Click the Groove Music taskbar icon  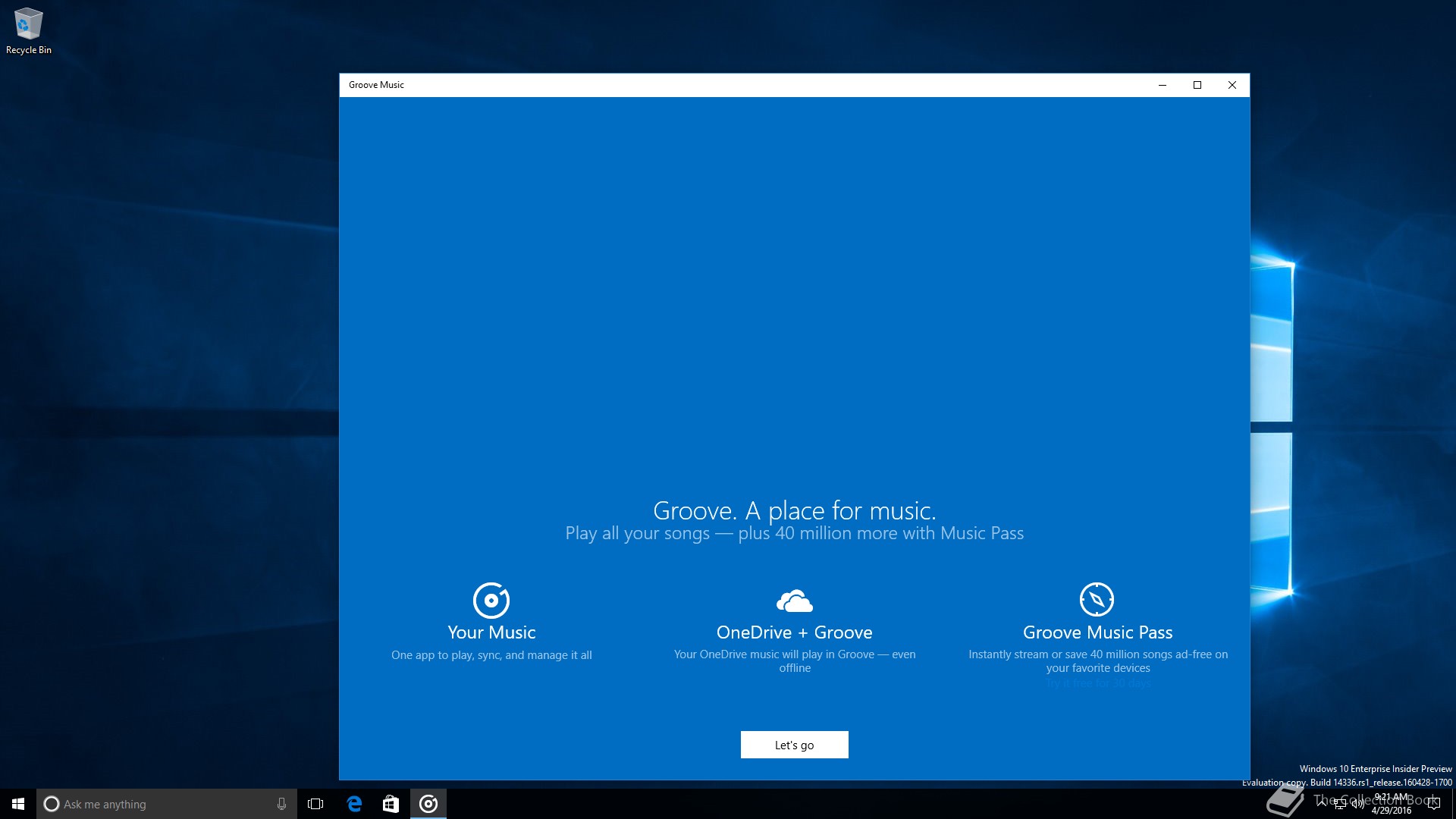(x=428, y=804)
